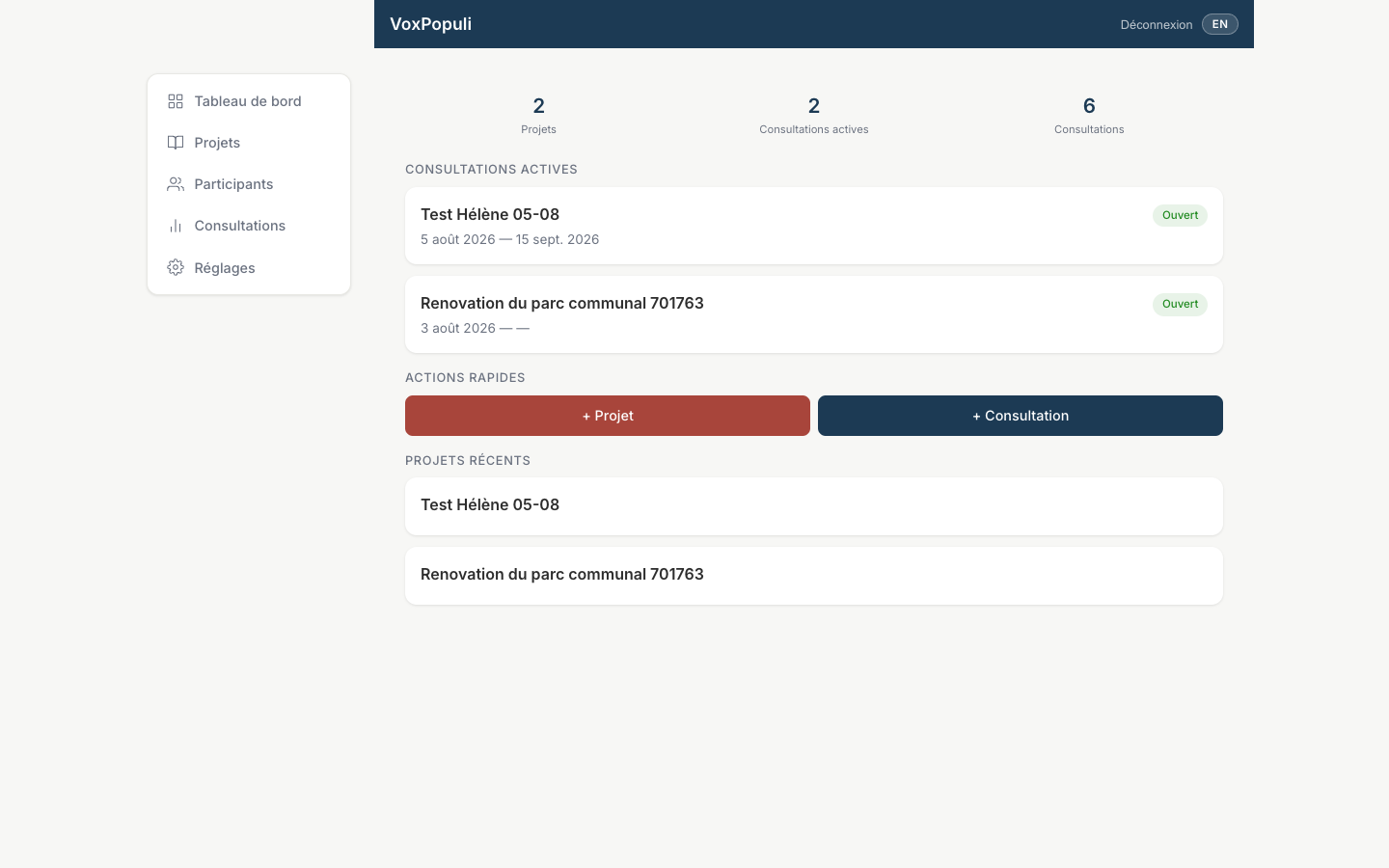
Task: Click the PROJETS RÉCENTS heading
Action: pos(468,460)
